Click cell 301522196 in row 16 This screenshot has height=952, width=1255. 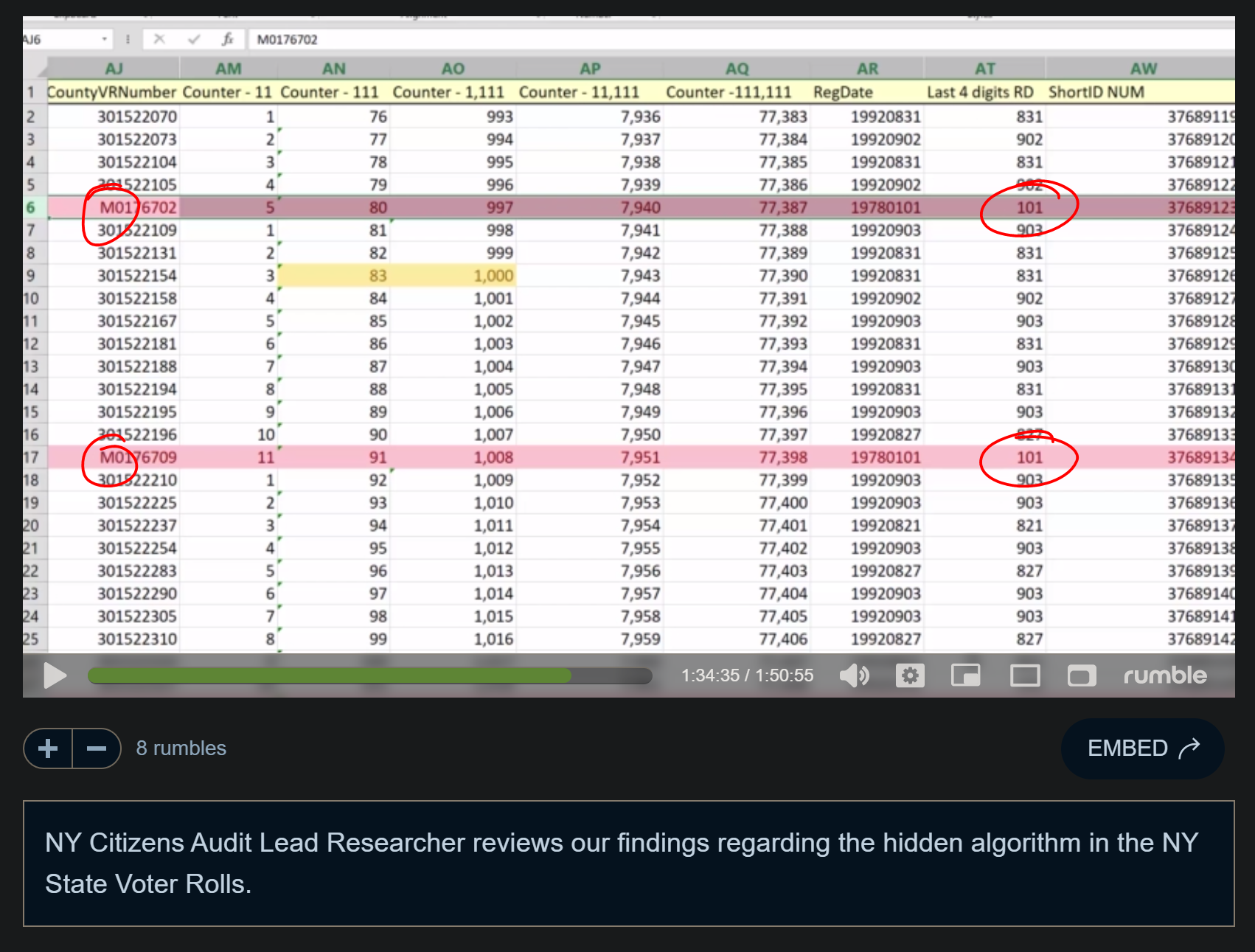tap(114, 434)
